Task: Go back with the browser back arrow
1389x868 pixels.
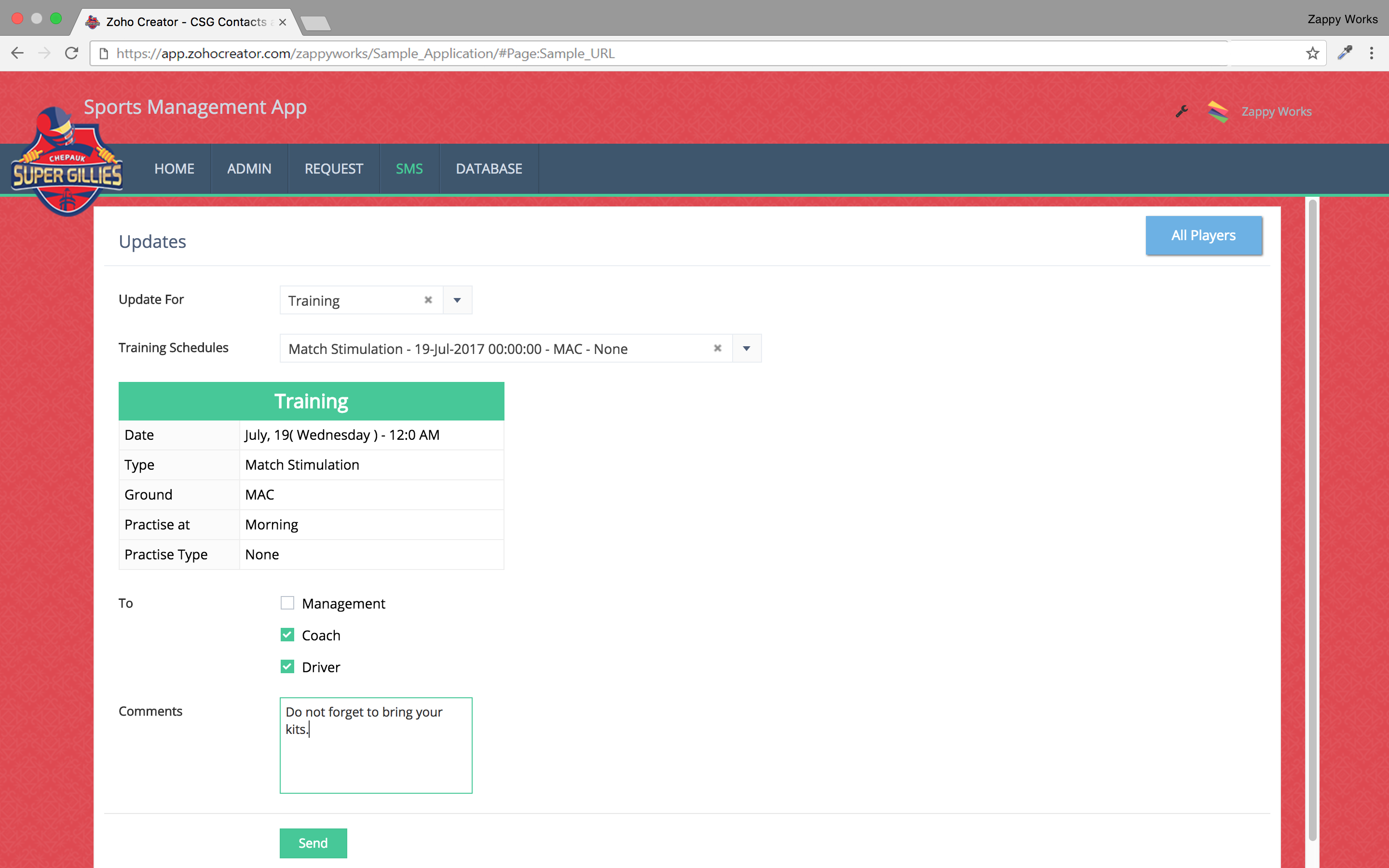Action: [17, 54]
